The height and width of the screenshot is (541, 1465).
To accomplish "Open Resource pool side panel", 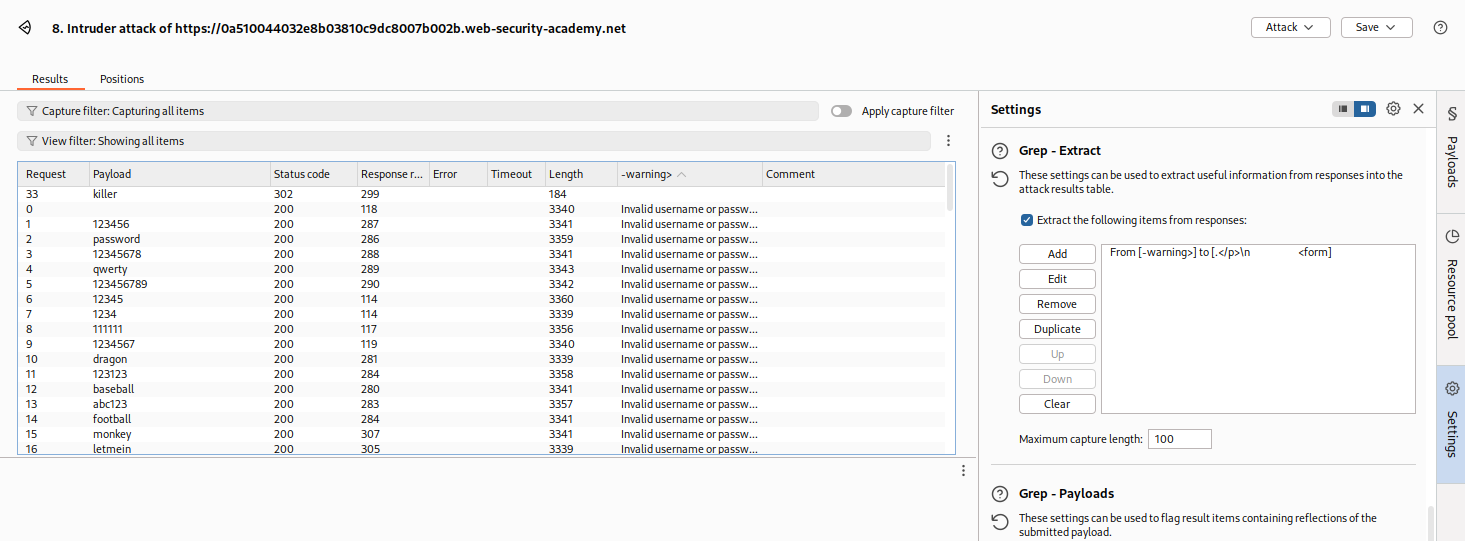I will click(x=1451, y=283).
